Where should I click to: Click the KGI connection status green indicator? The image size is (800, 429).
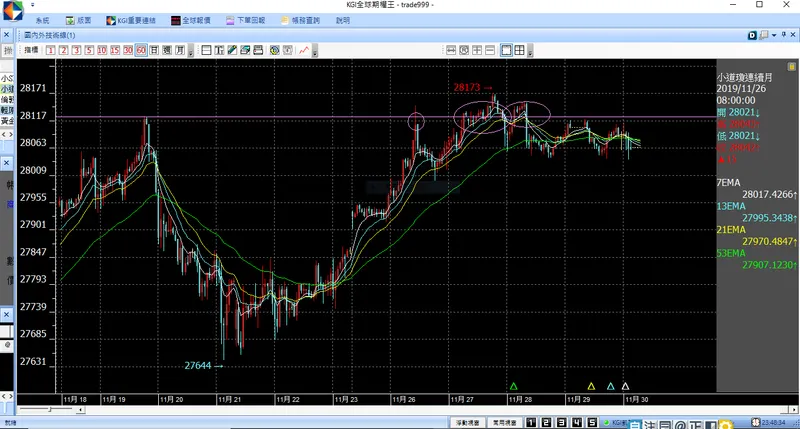point(607,423)
